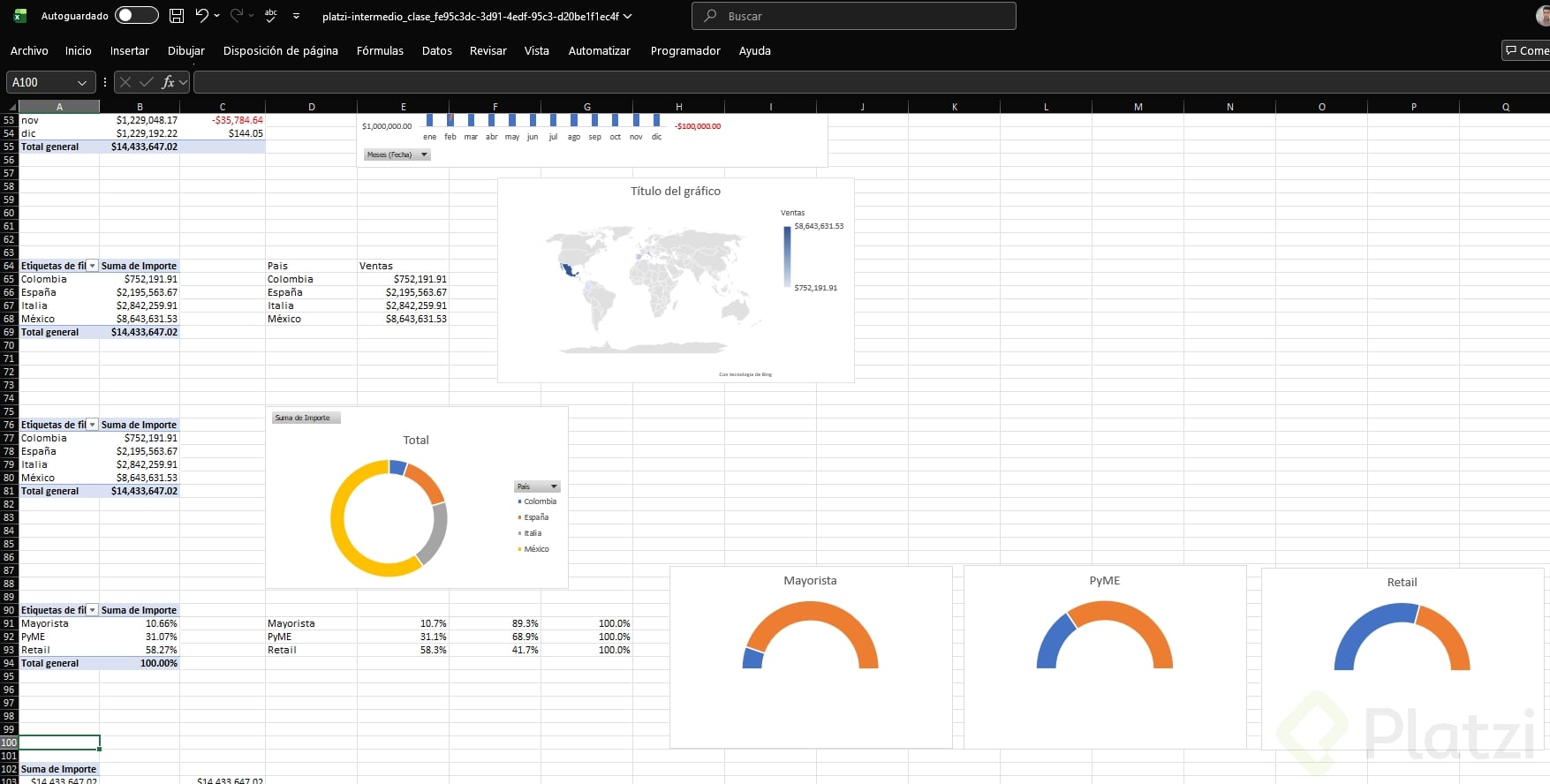Click the formula bar cancel X icon
Viewport: 1550px width, 784px height.
[125, 82]
